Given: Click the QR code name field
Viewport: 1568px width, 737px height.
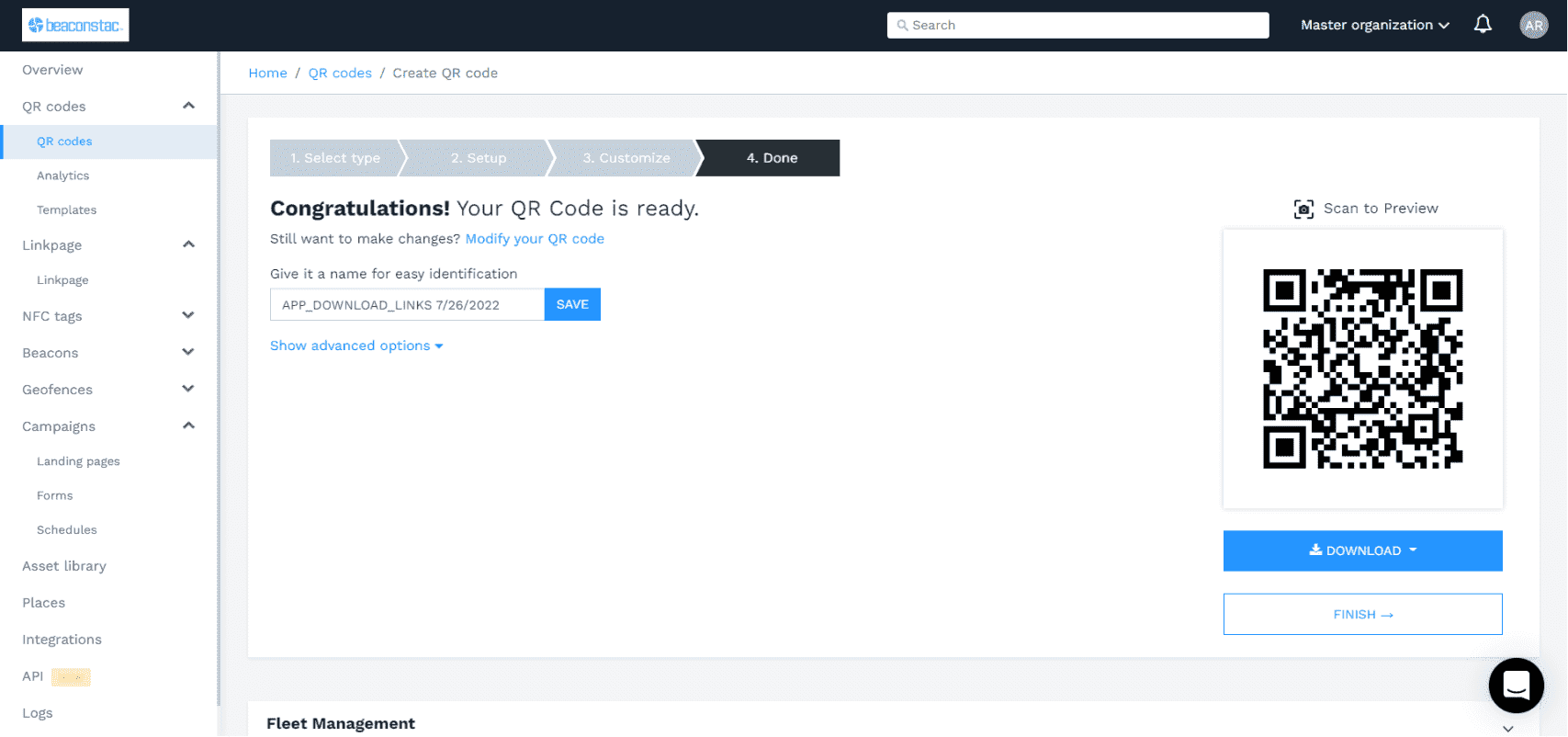Looking at the screenshot, I should click(407, 305).
